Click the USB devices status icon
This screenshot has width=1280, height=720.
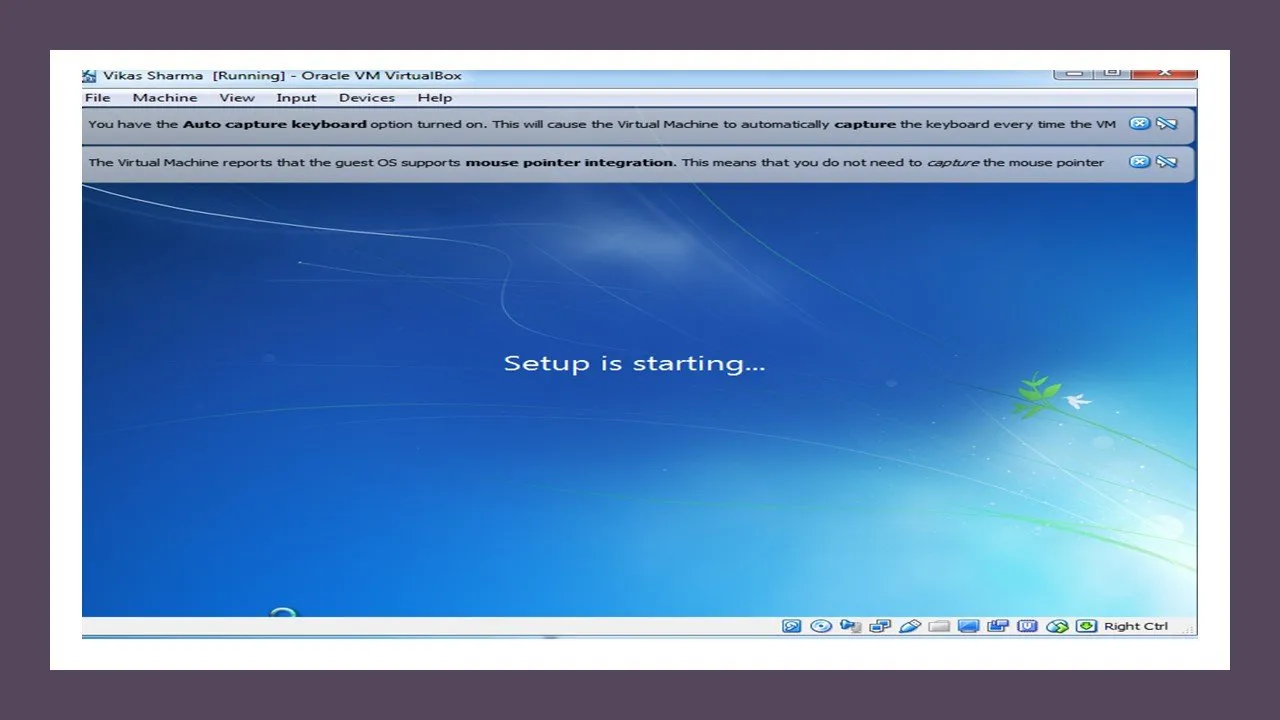coord(909,626)
